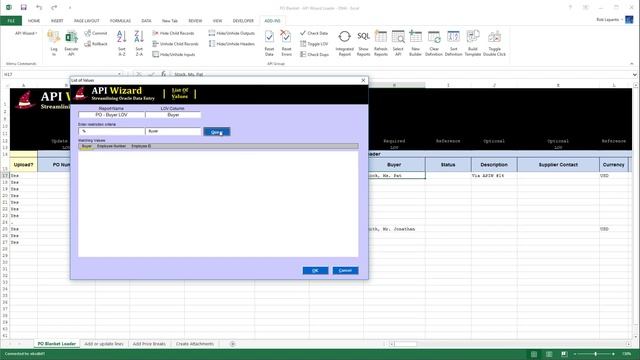Click the Redo icon in title bar
Viewport: 640px width, 360px height.
54,7
